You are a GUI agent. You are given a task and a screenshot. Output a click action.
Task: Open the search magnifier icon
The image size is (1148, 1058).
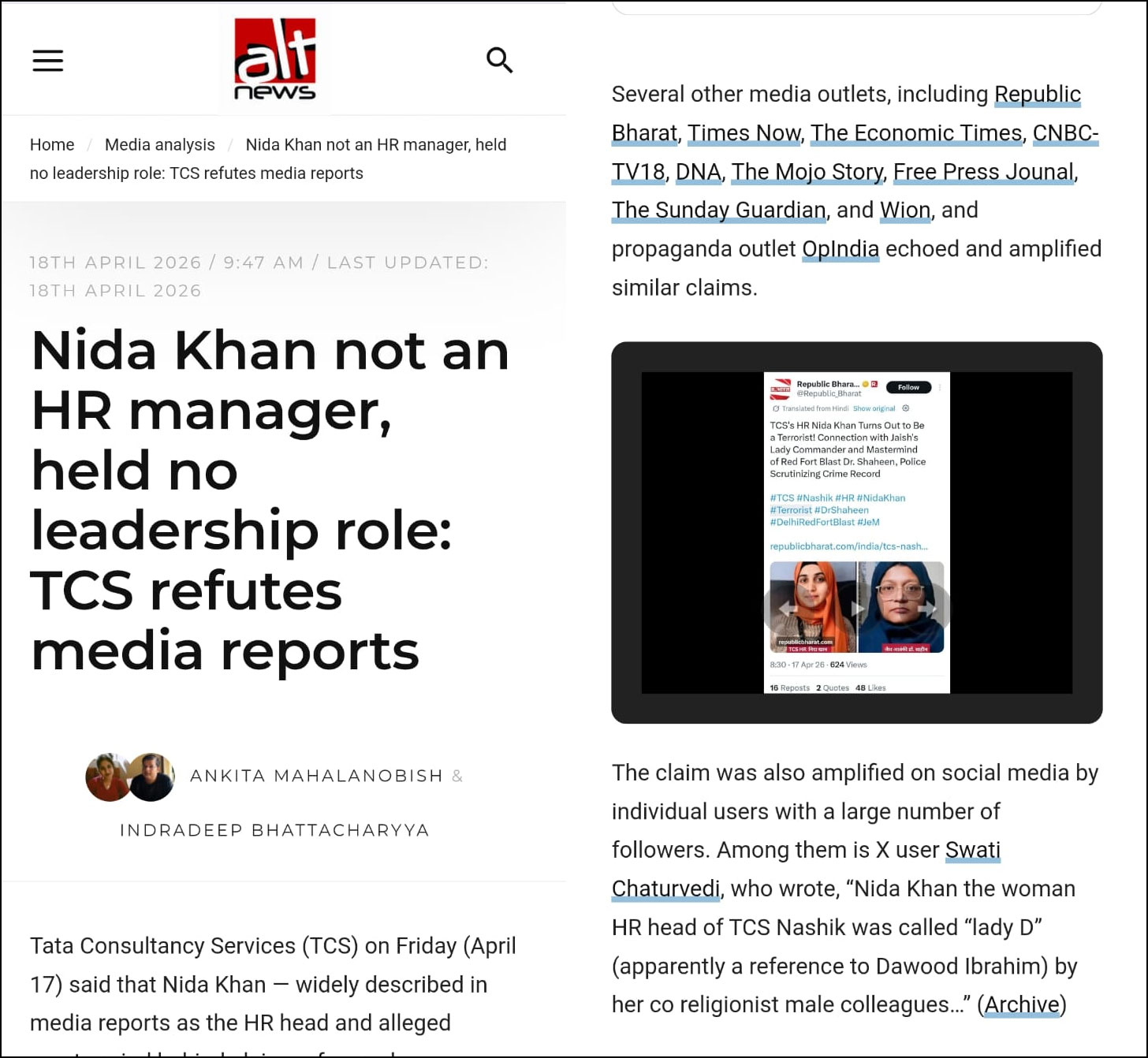(x=499, y=60)
